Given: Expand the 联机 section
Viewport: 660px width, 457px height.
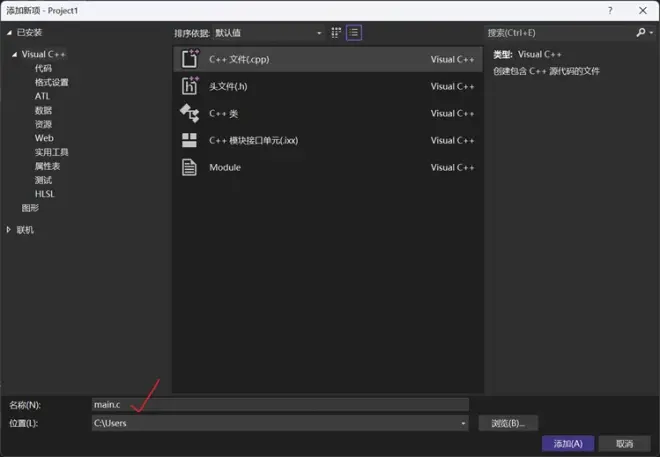Looking at the screenshot, I should (8, 230).
